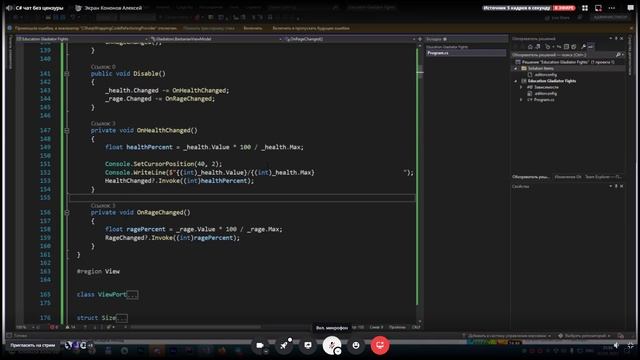Click method name OnHealthChanged in line 147

point(164,131)
